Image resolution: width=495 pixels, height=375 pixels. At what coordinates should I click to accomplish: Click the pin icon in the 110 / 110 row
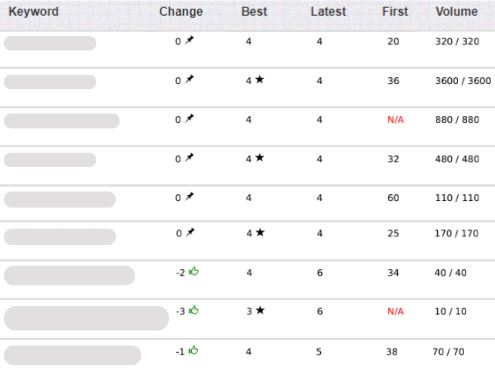189,196
